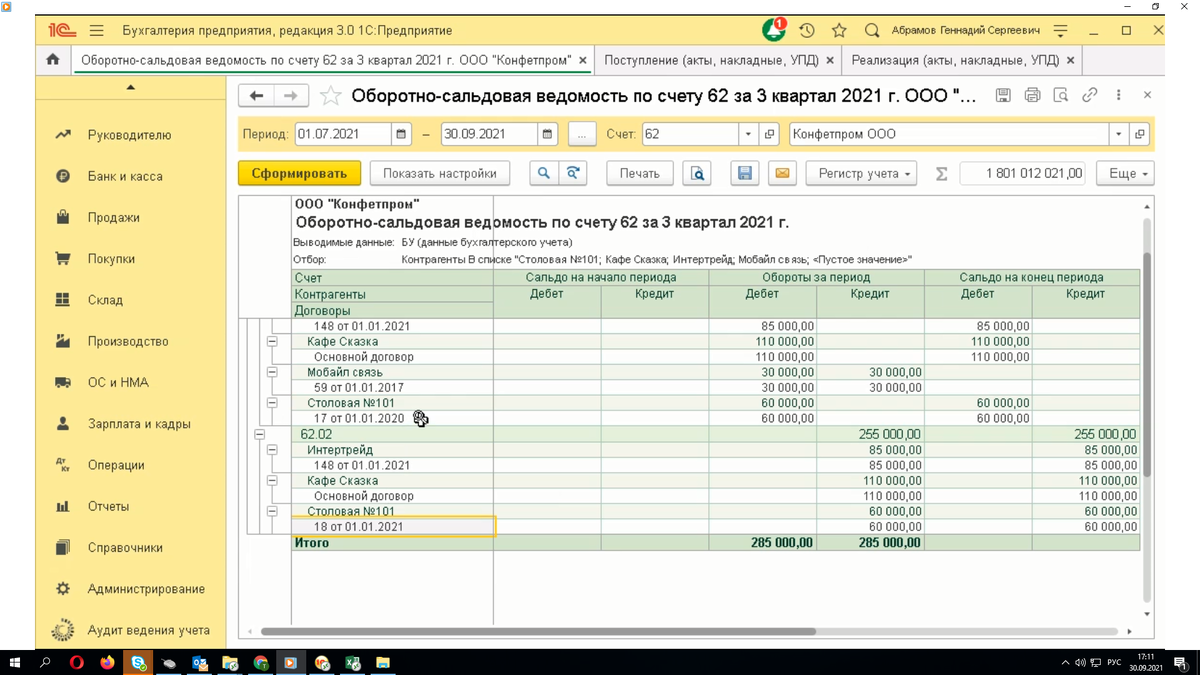Open Windows Start menu
The image size is (1200, 675).
point(15,662)
